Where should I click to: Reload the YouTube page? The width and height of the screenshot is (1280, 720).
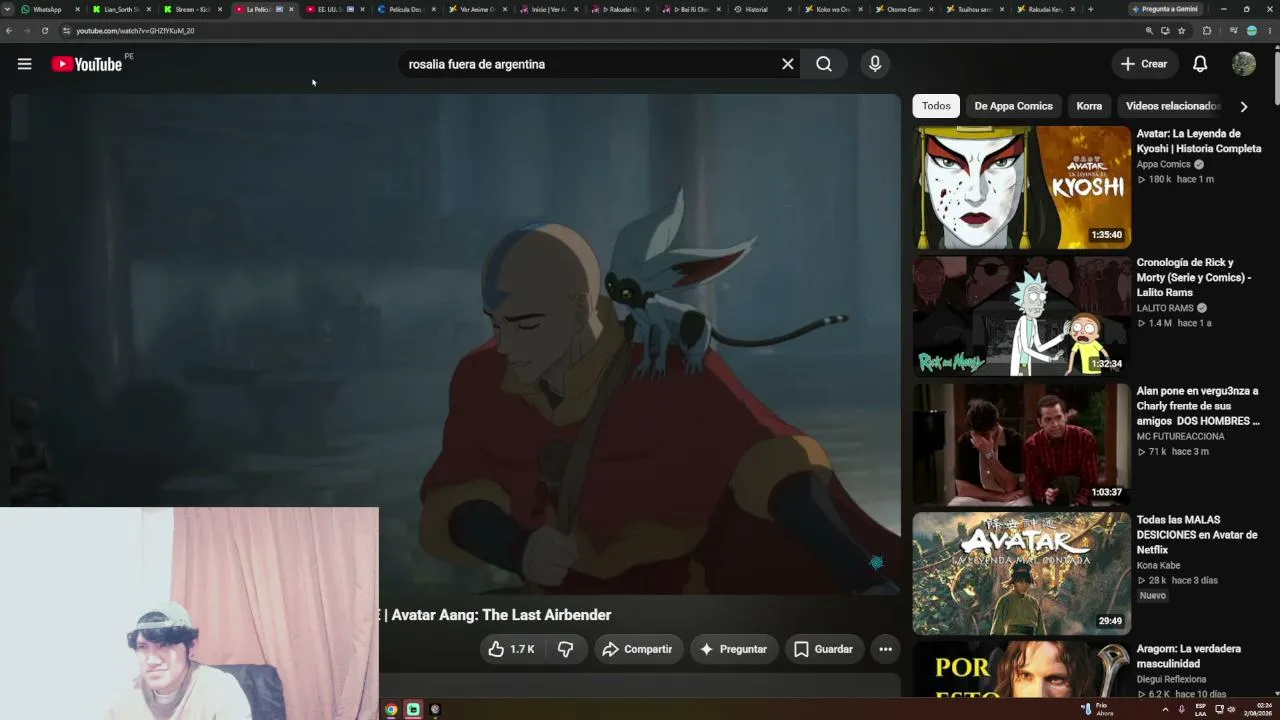click(x=45, y=31)
